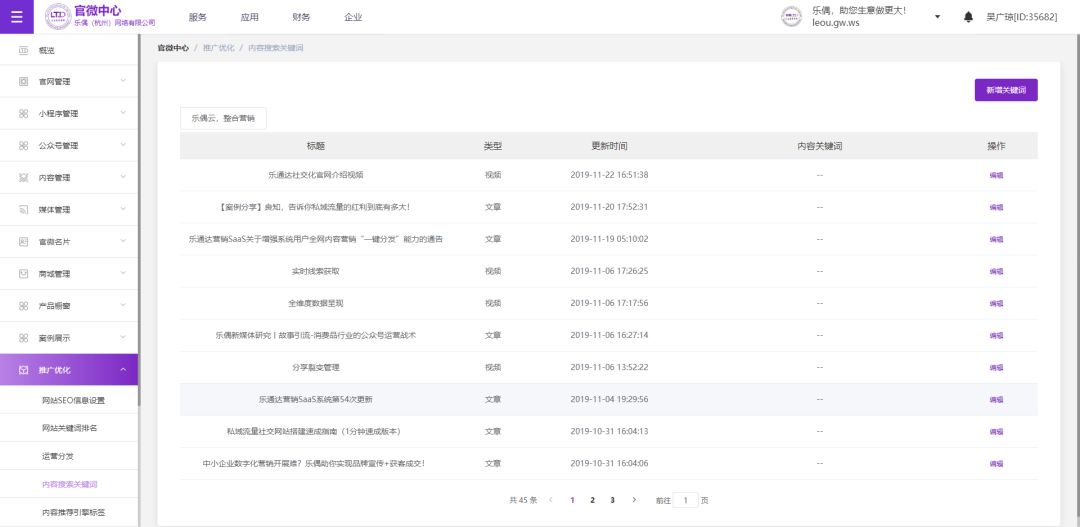Collapse the 推广优化 sidebar section
The image size is (1080, 527).
[123, 370]
